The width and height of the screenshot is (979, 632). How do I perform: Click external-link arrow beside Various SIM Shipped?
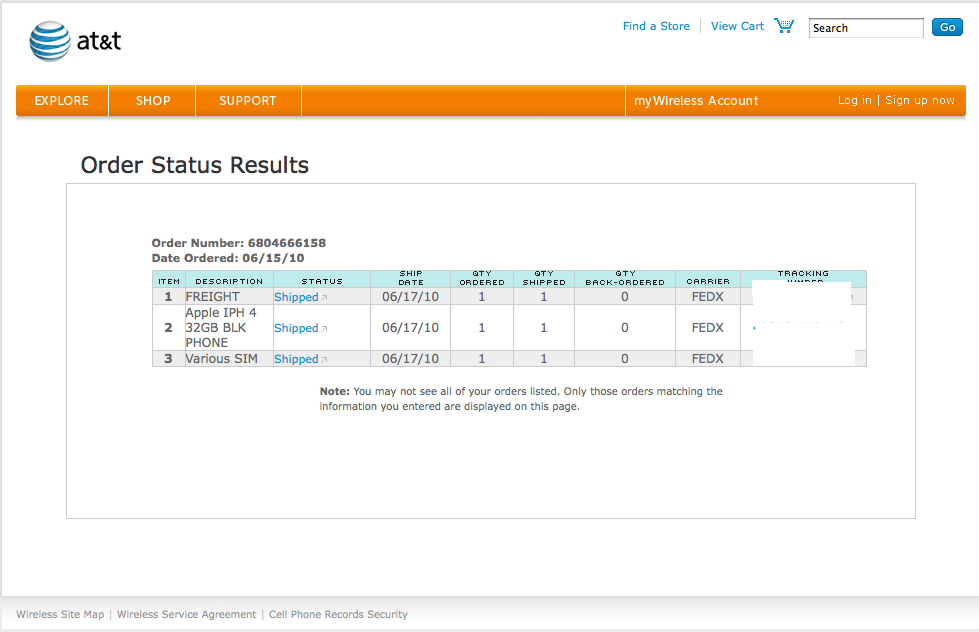pos(324,360)
